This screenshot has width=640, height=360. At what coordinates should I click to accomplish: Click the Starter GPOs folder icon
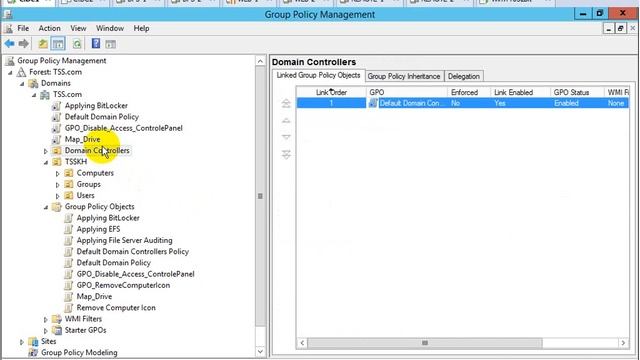tap(57, 330)
